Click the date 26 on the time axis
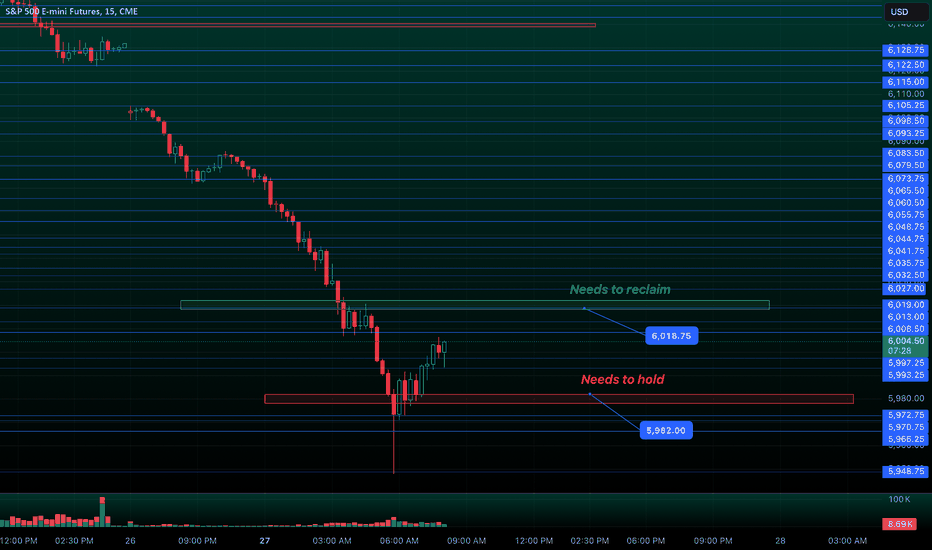 tap(130, 541)
